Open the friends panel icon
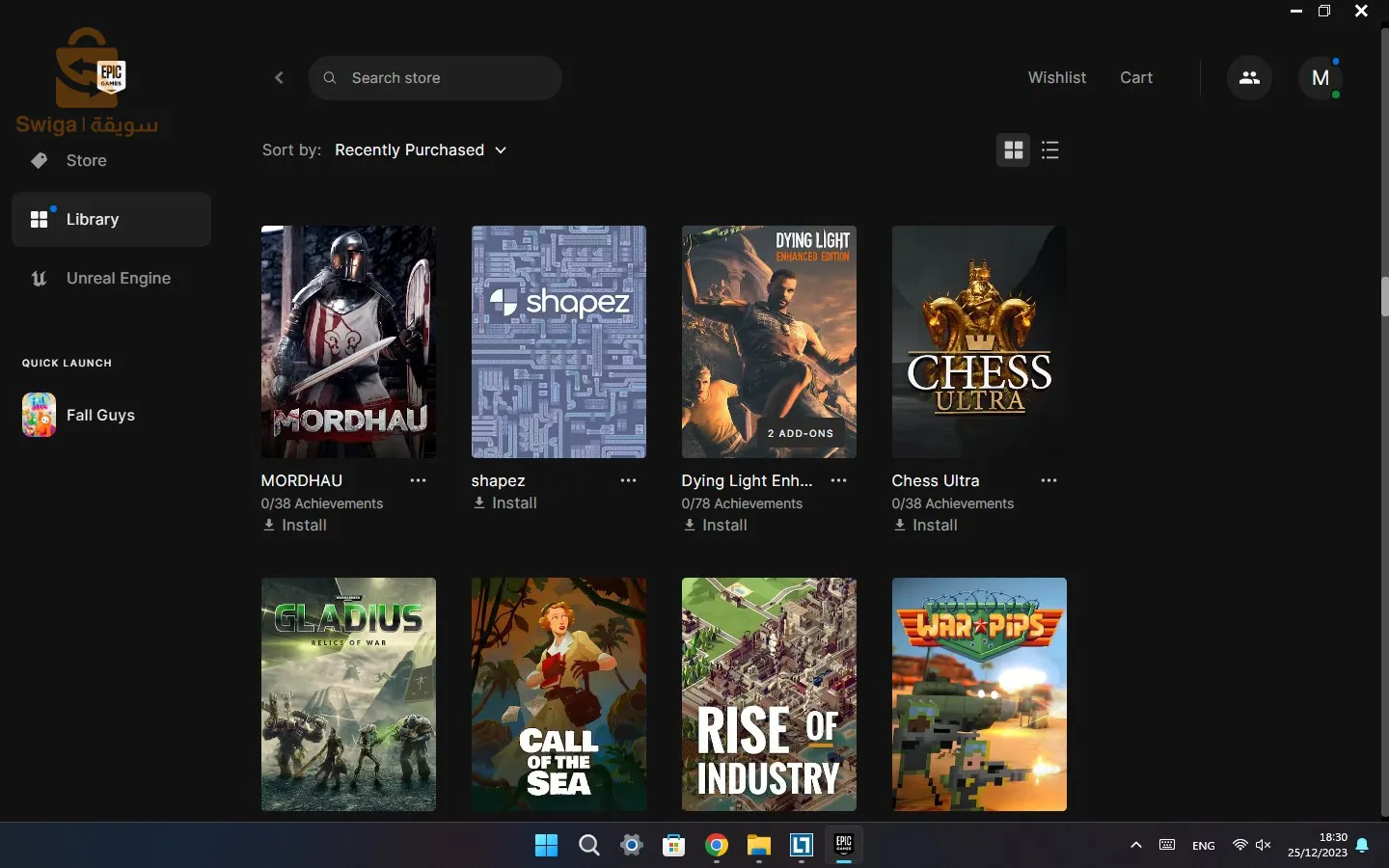This screenshot has height=868, width=1389. (x=1248, y=77)
